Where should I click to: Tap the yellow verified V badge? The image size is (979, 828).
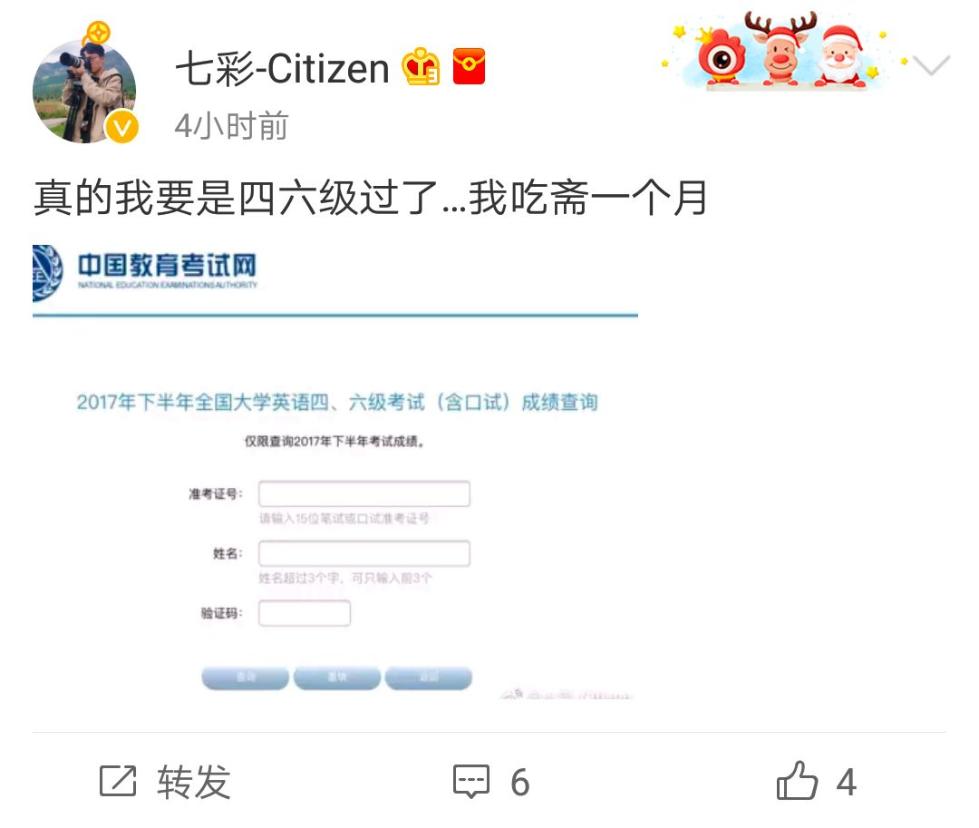pos(122,127)
